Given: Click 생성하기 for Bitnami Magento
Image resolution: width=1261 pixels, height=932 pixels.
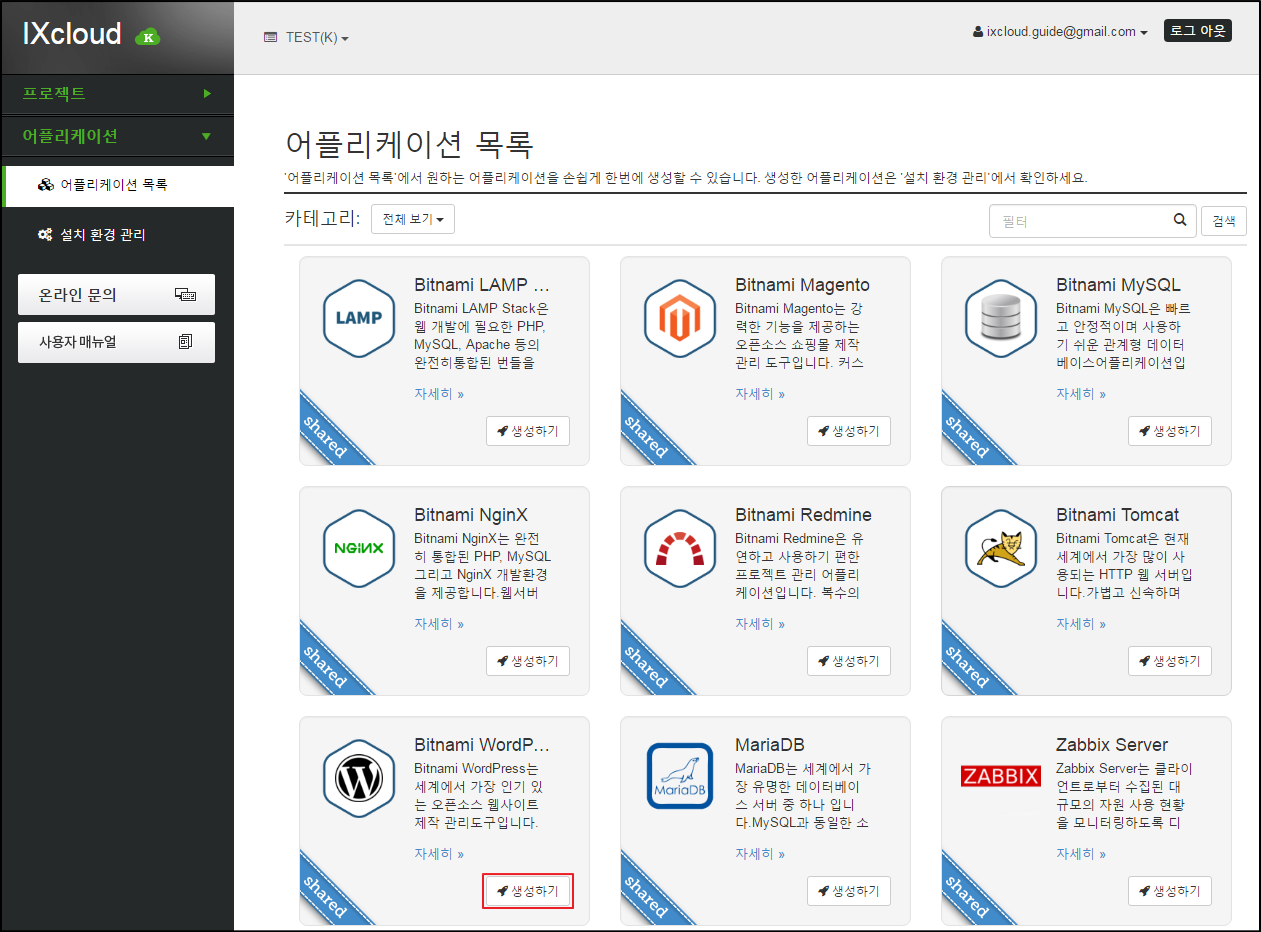Looking at the screenshot, I should [849, 431].
